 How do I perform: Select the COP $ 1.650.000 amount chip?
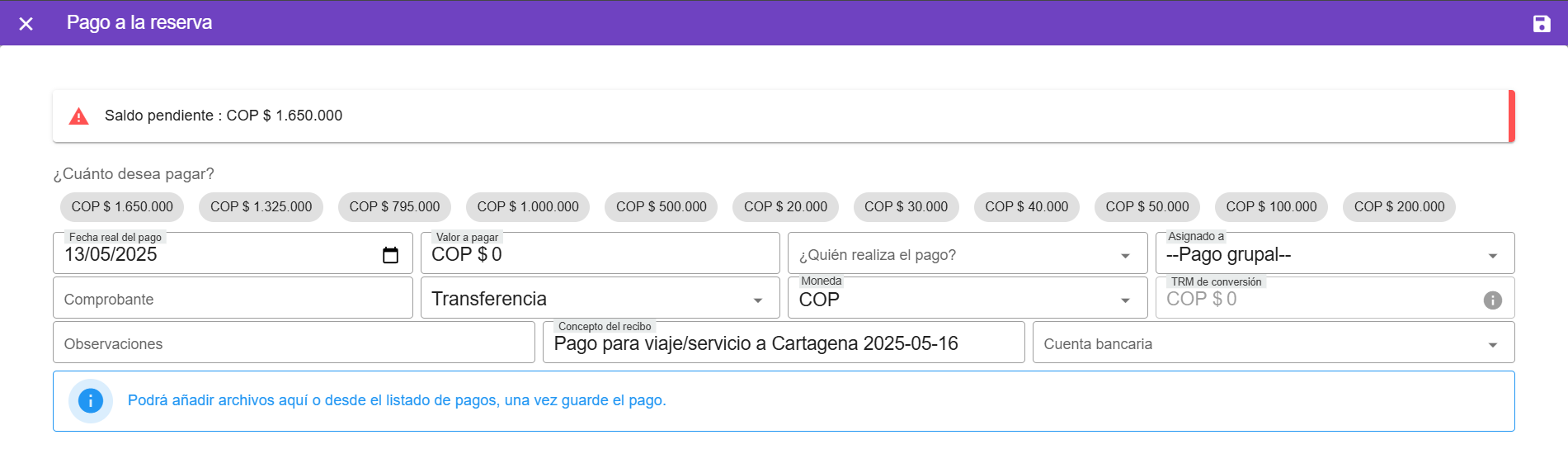[x=122, y=207]
